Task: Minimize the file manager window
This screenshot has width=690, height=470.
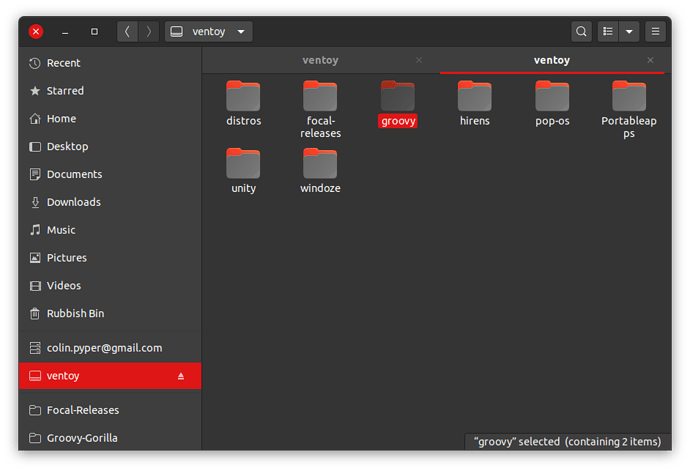Action: tap(65, 32)
